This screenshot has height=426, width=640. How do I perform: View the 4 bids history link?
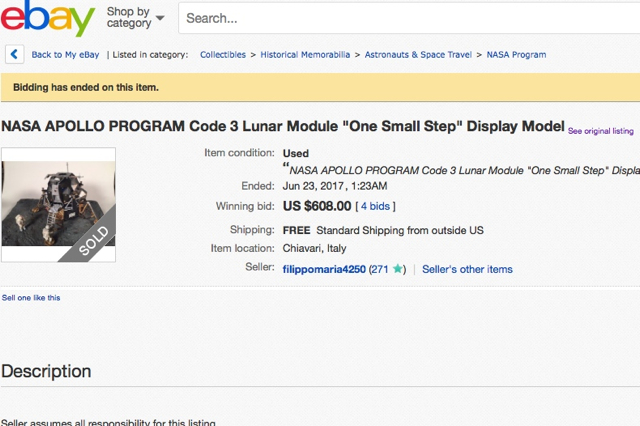376,206
